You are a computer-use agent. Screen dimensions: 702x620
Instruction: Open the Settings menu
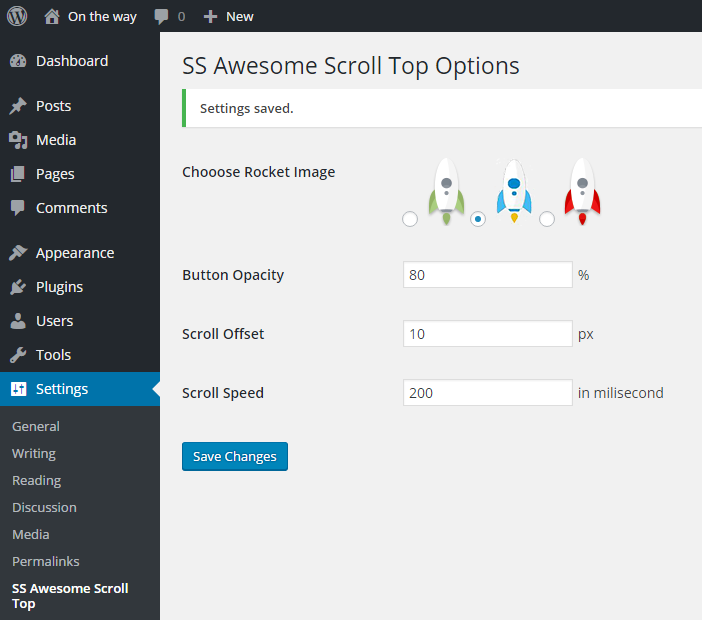80,389
